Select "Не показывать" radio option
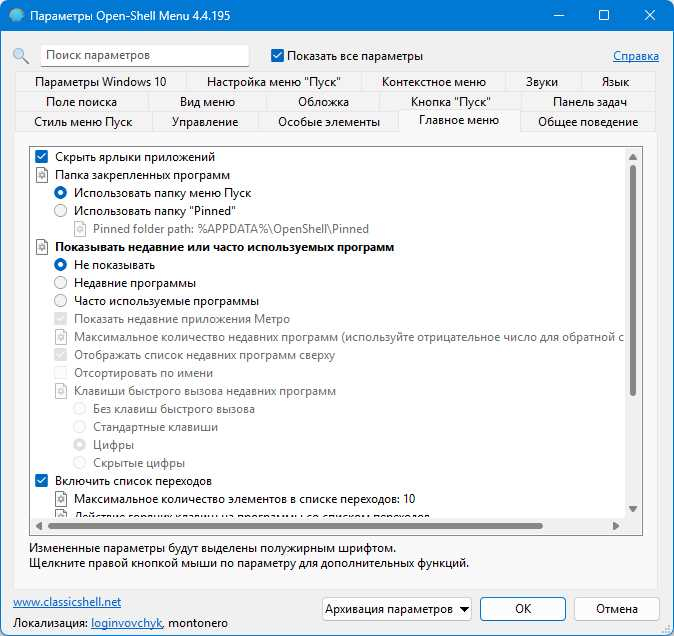 pyautogui.click(x=61, y=265)
